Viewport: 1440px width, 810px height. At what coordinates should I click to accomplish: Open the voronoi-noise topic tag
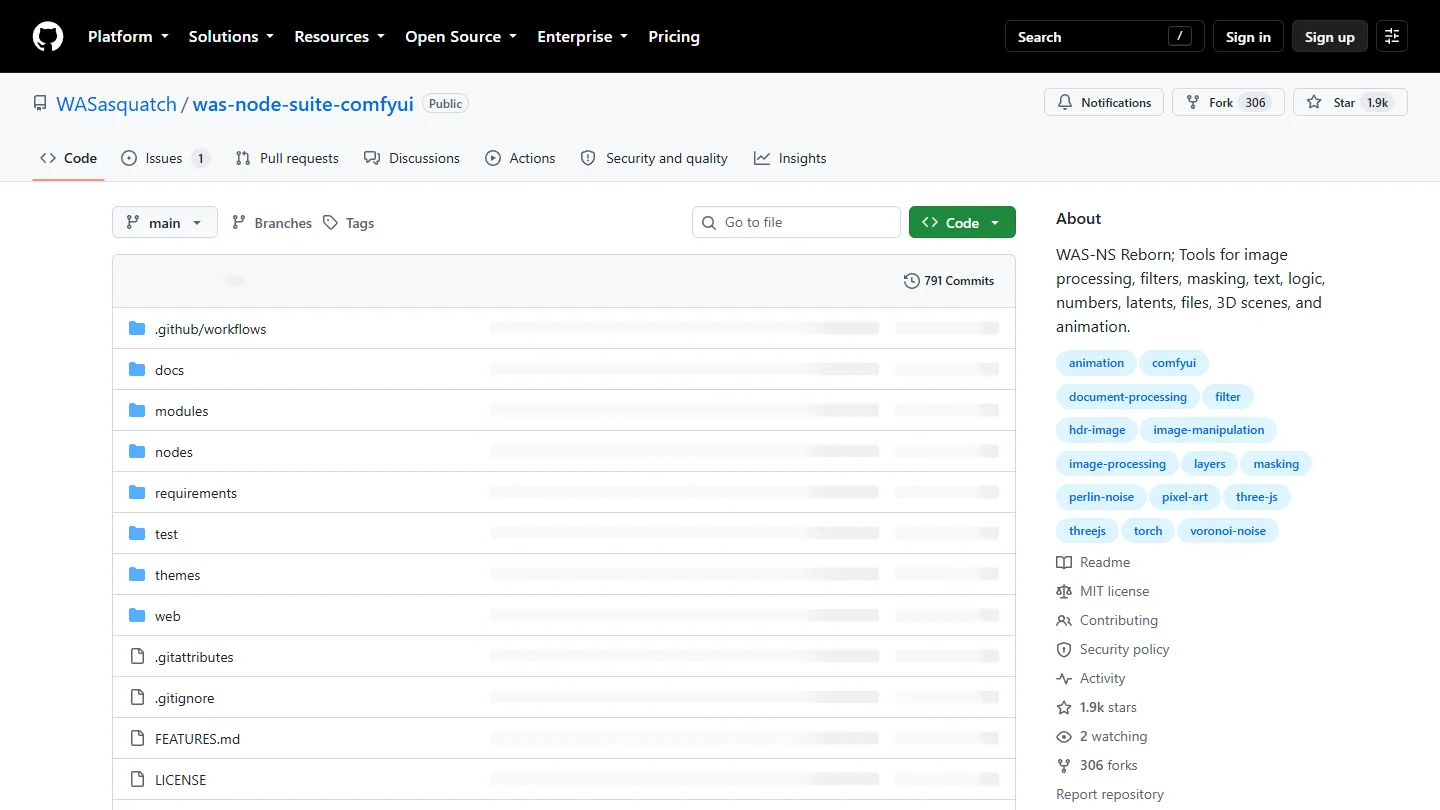[x=1228, y=531]
